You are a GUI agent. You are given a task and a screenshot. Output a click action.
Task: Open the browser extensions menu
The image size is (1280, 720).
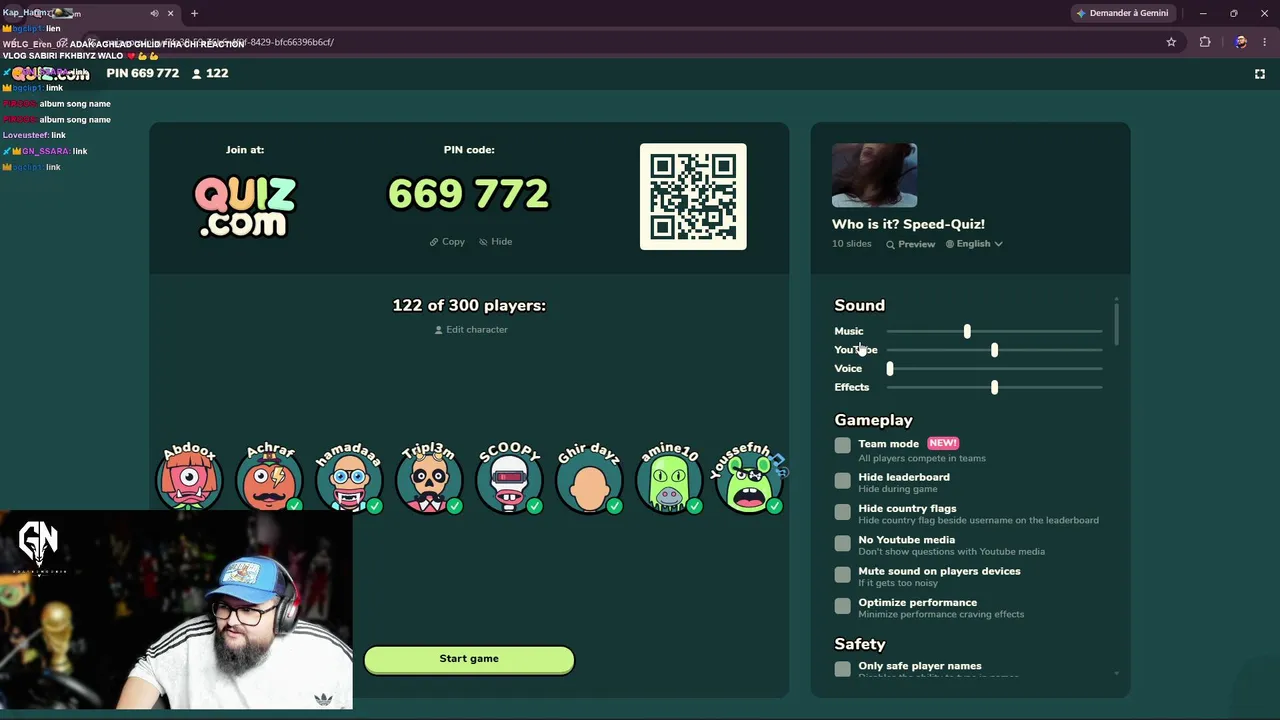click(x=1205, y=42)
